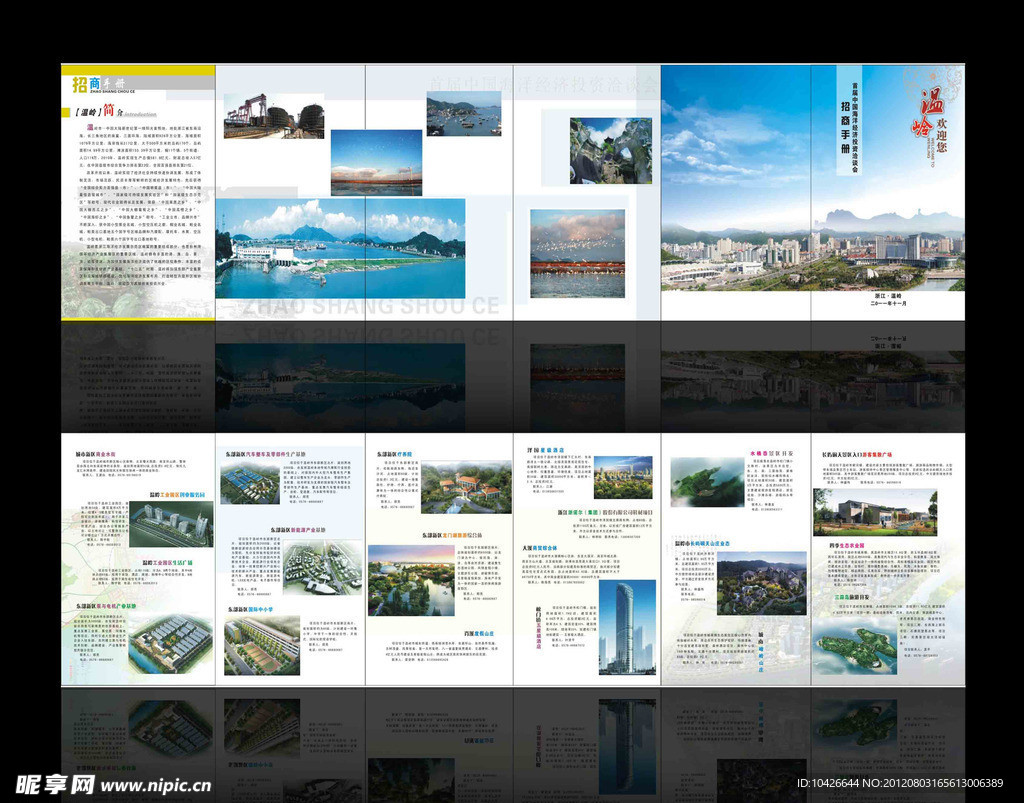
Task: Click the blue-roof auto parts base rendering
Action: (251, 484)
